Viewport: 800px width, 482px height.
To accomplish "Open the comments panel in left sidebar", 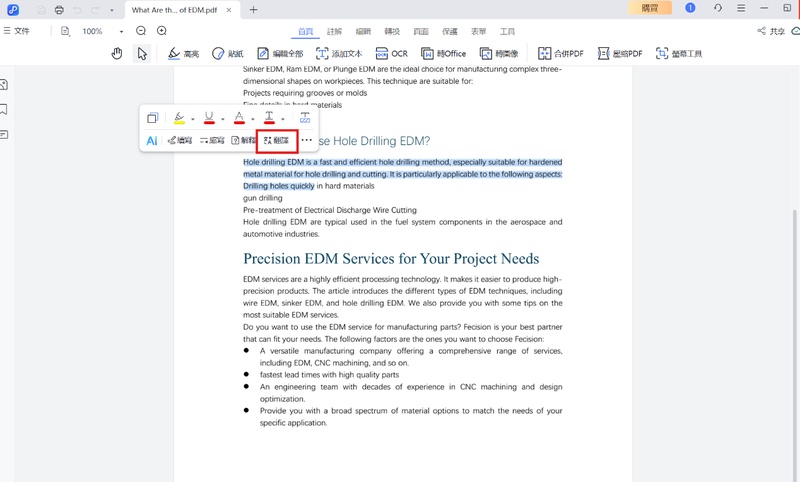I will [5, 134].
